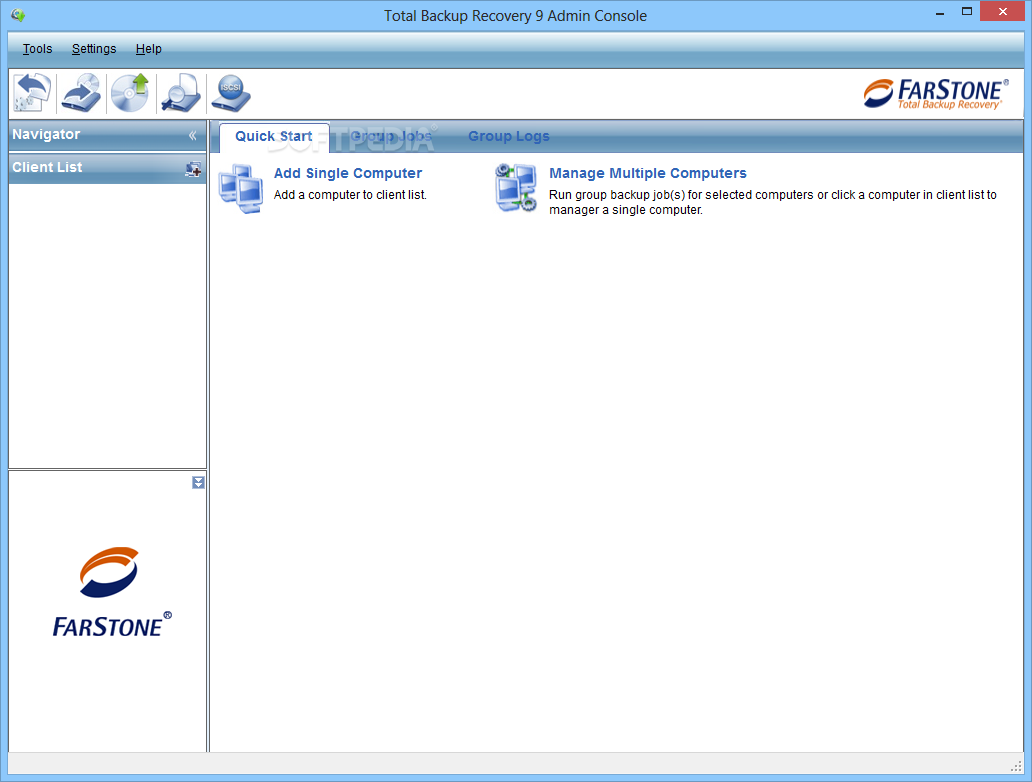Switch to the Group Logs tab
The image size is (1032, 782).
point(509,136)
